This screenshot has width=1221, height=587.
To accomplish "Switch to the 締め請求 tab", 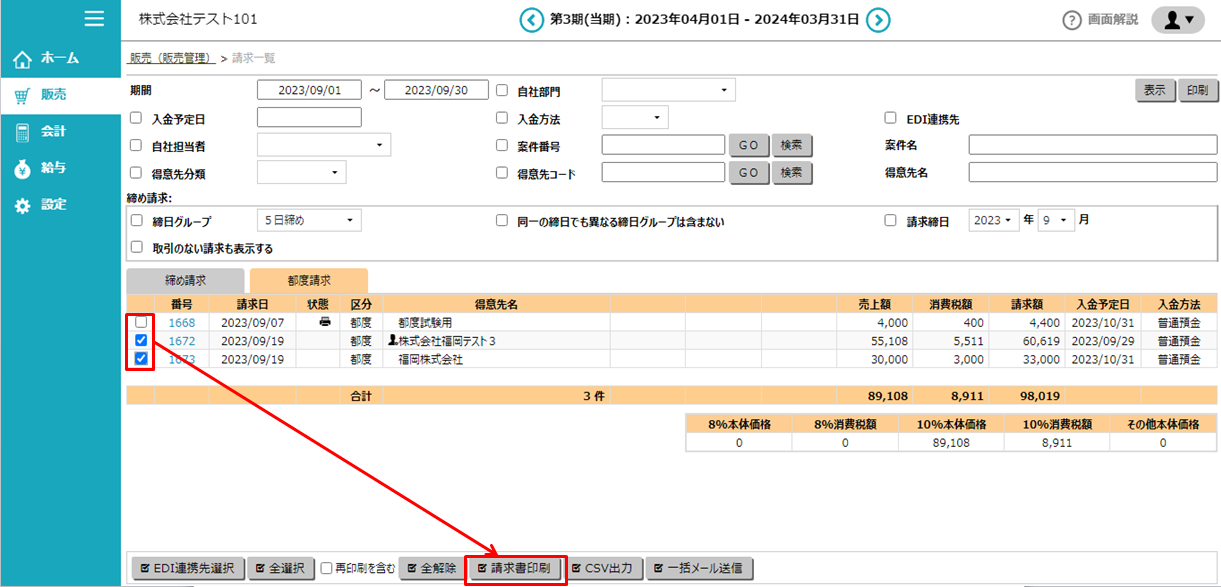I will pos(185,281).
